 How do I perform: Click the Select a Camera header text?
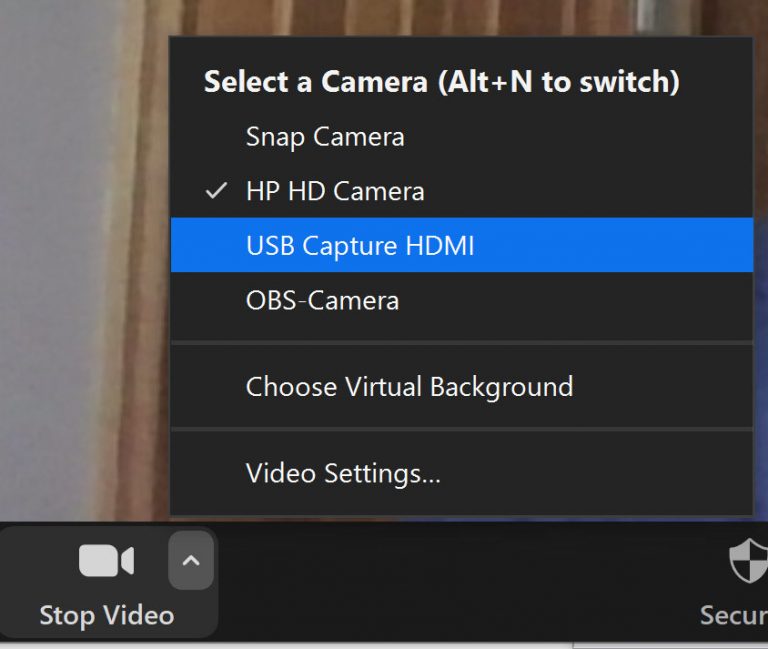click(316, 82)
